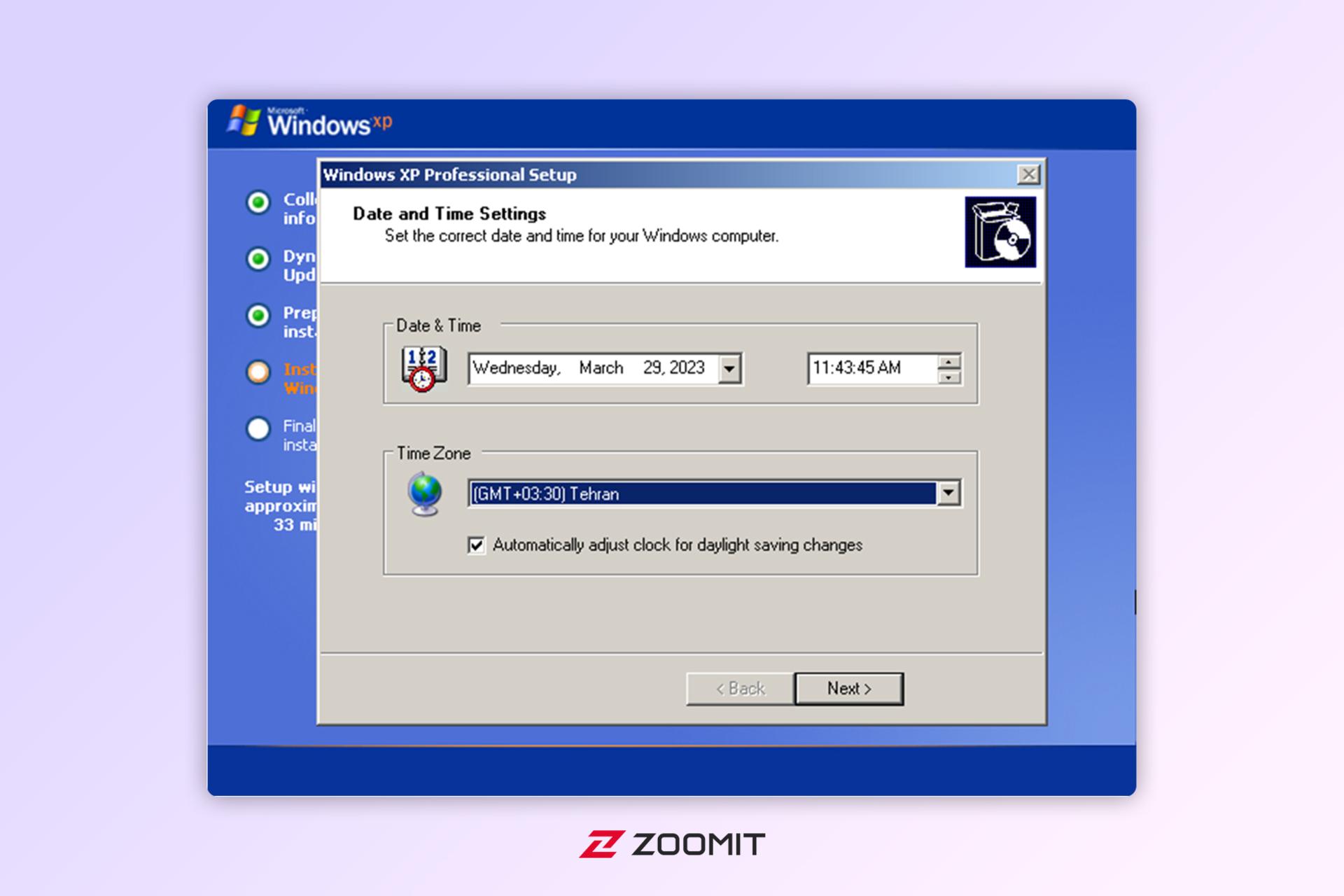Expand the Time Zone dropdown list

tap(948, 493)
